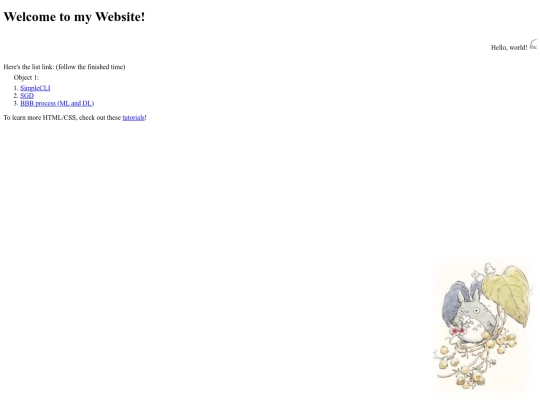Screen dimensions: 540x405
Task: Click list number 1 beside SimpleCLI
Action: click(16, 88)
